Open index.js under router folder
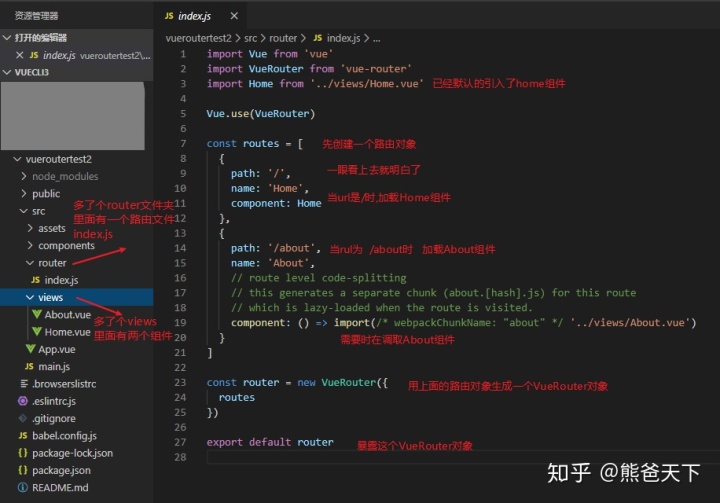 (61, 280)
